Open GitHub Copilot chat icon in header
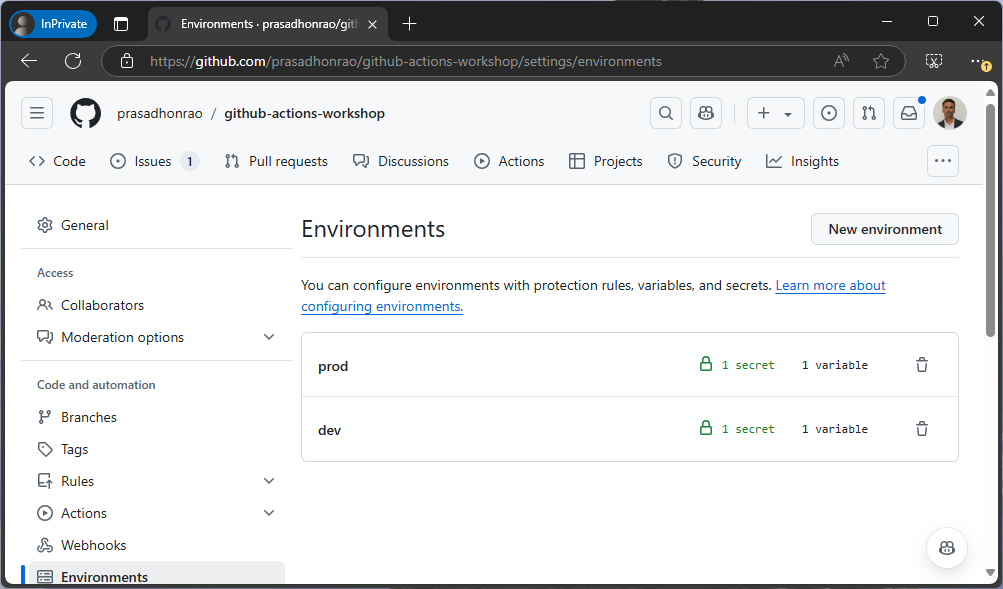This screenshot has width=1003, height=589. (705, 112)
